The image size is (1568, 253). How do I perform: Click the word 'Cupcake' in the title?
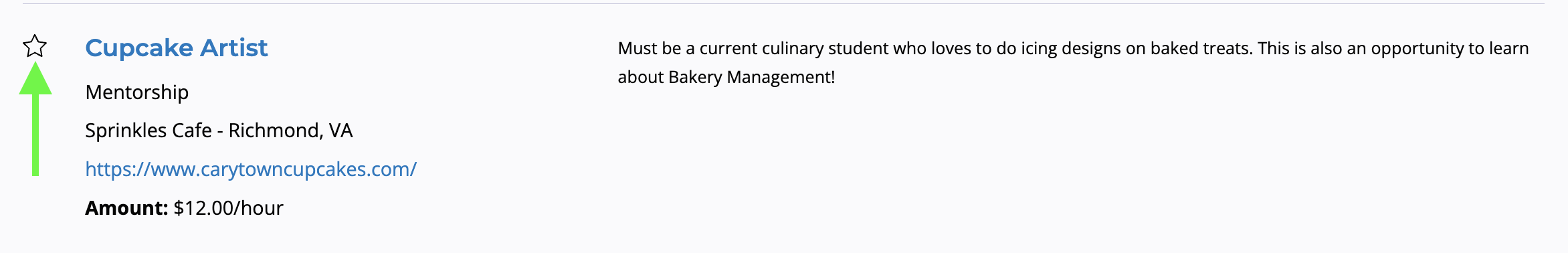coord(139,48)
